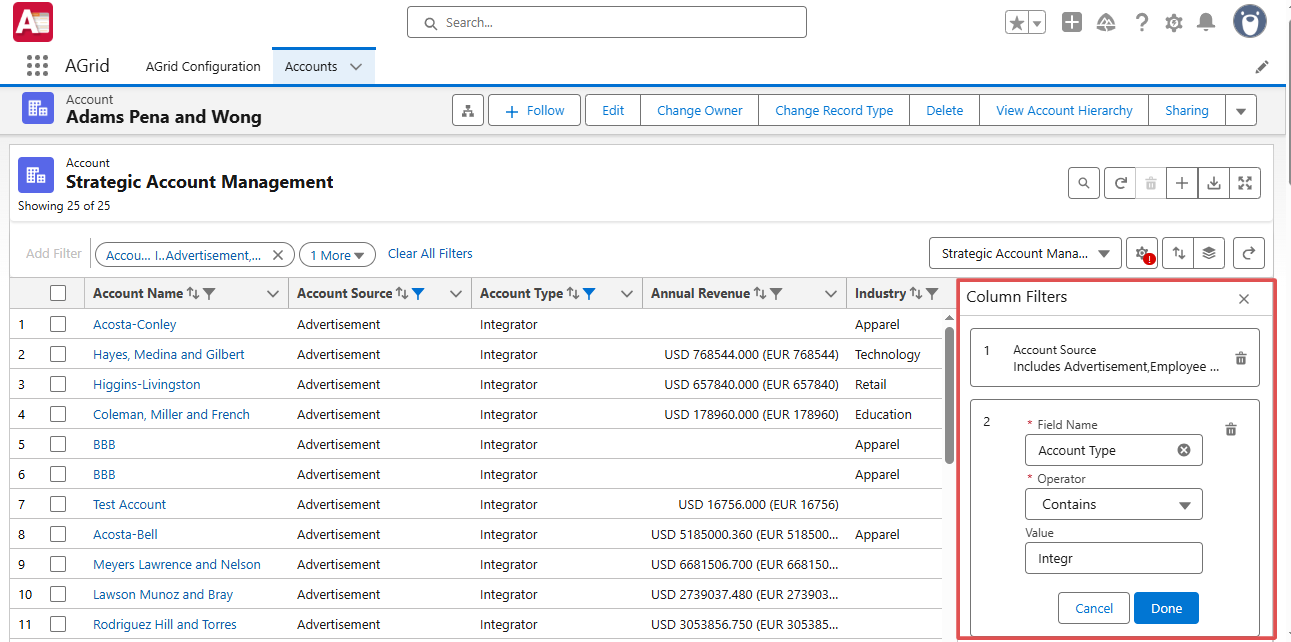Screen dimensions: 1291x642
Task: Open the Strategic Account Management view dropdown
Action: (x=1025, y=254)
